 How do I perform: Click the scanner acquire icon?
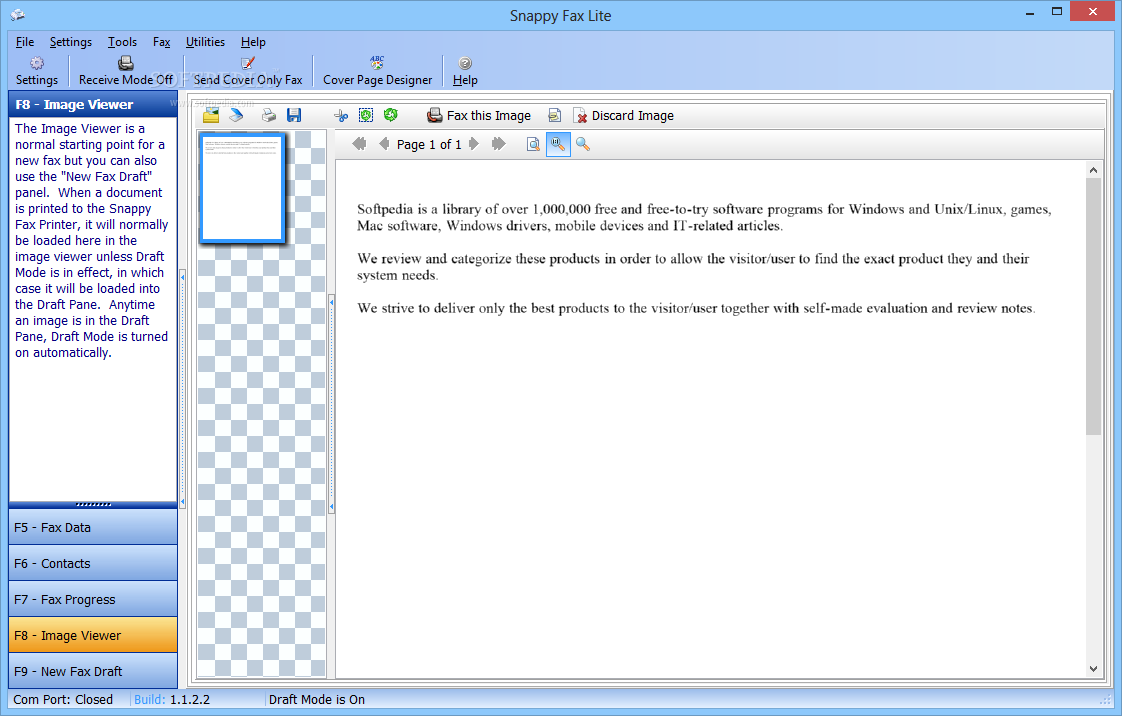[236, 115]
